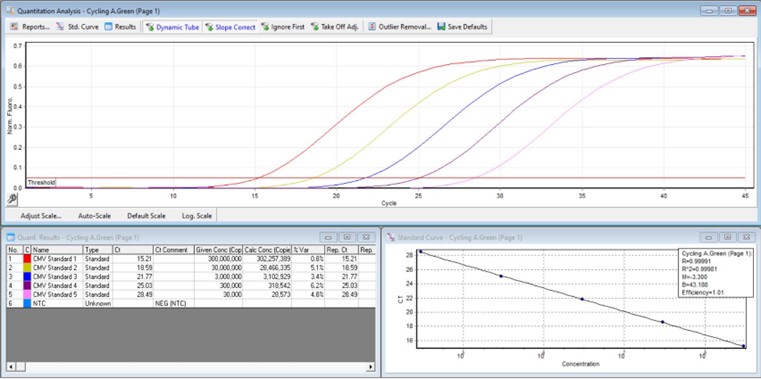Click red swatch for CMV Standard 1
Screen dimensions: 761x379
pos(28,259)
